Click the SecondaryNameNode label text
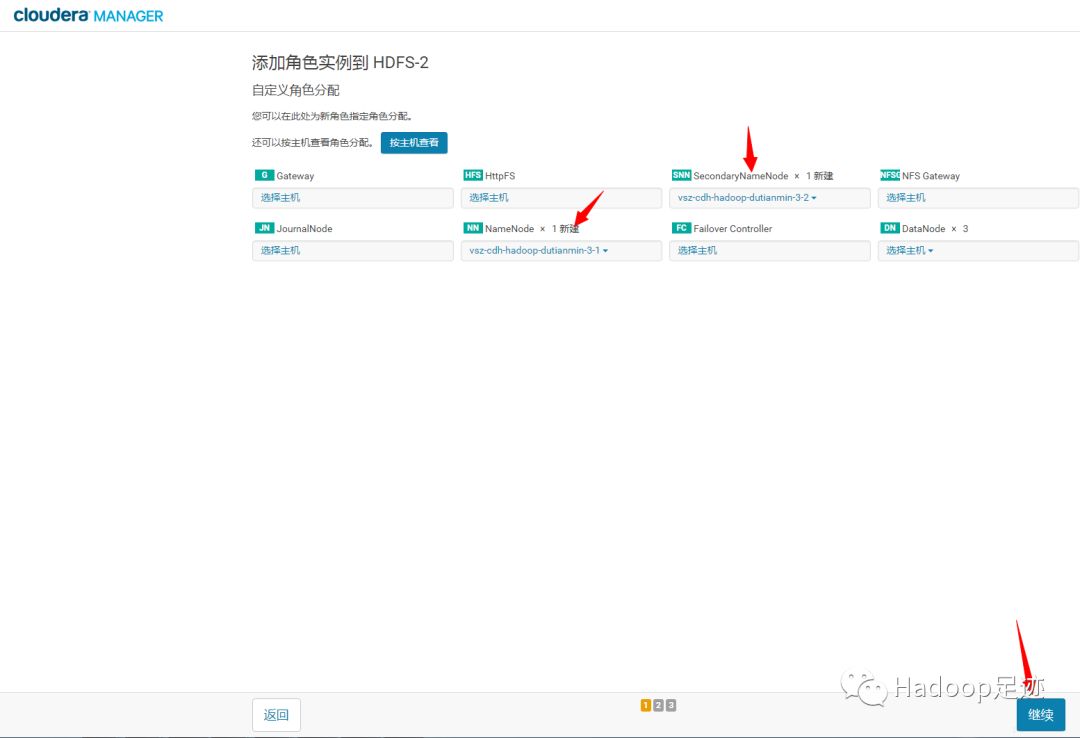The height and width of the screenshot is (738, 1080). click(x=740, y=176)
